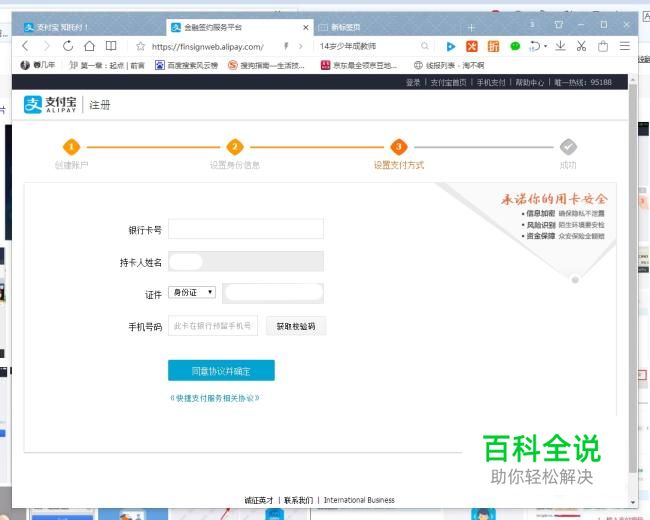Click step 3 设置支付方式 marker
This screenshot has height=520, width=650.
pyautogui.click(x=399, y=147)
